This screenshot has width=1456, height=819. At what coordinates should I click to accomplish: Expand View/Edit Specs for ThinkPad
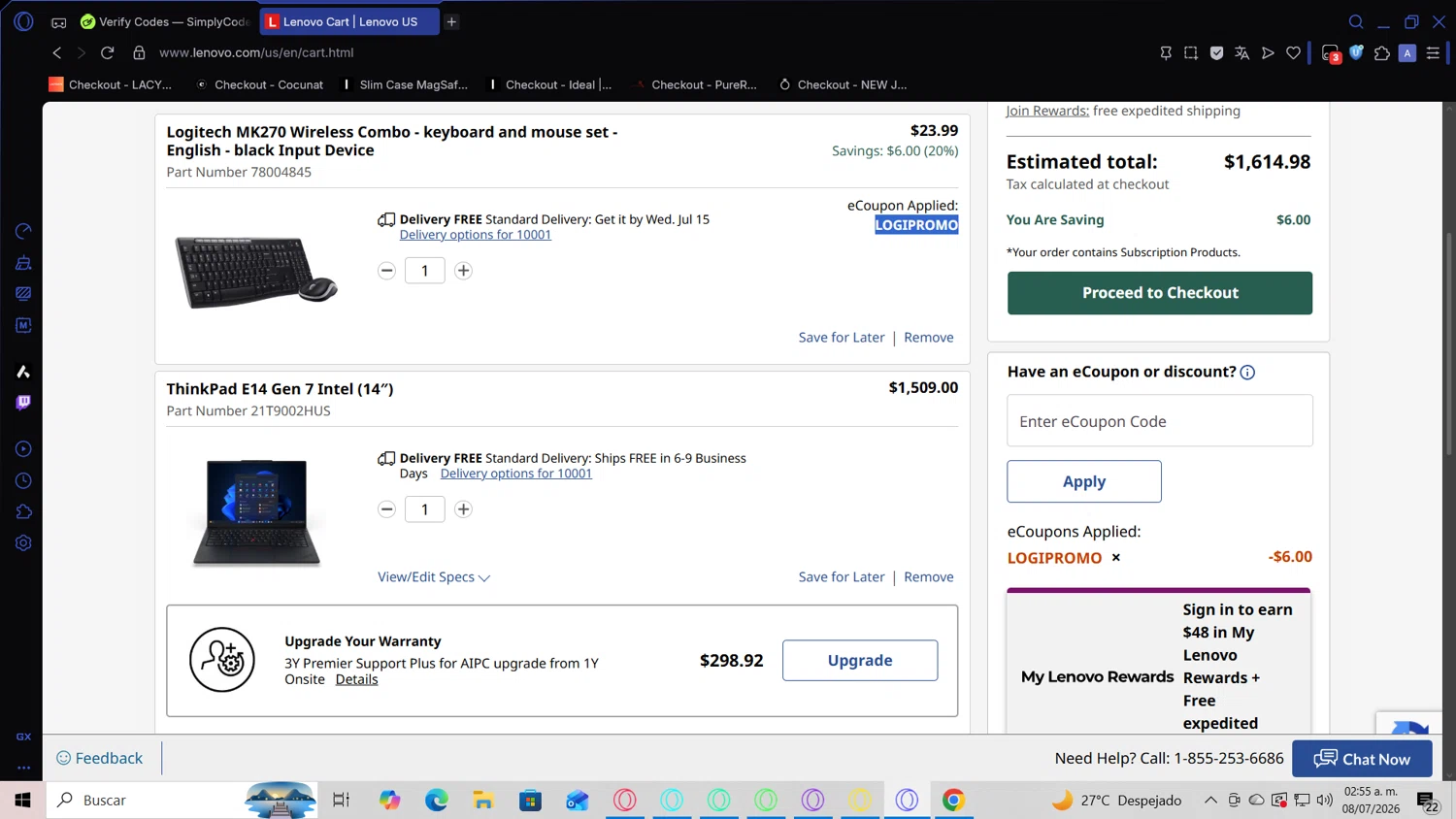point(434,577)
